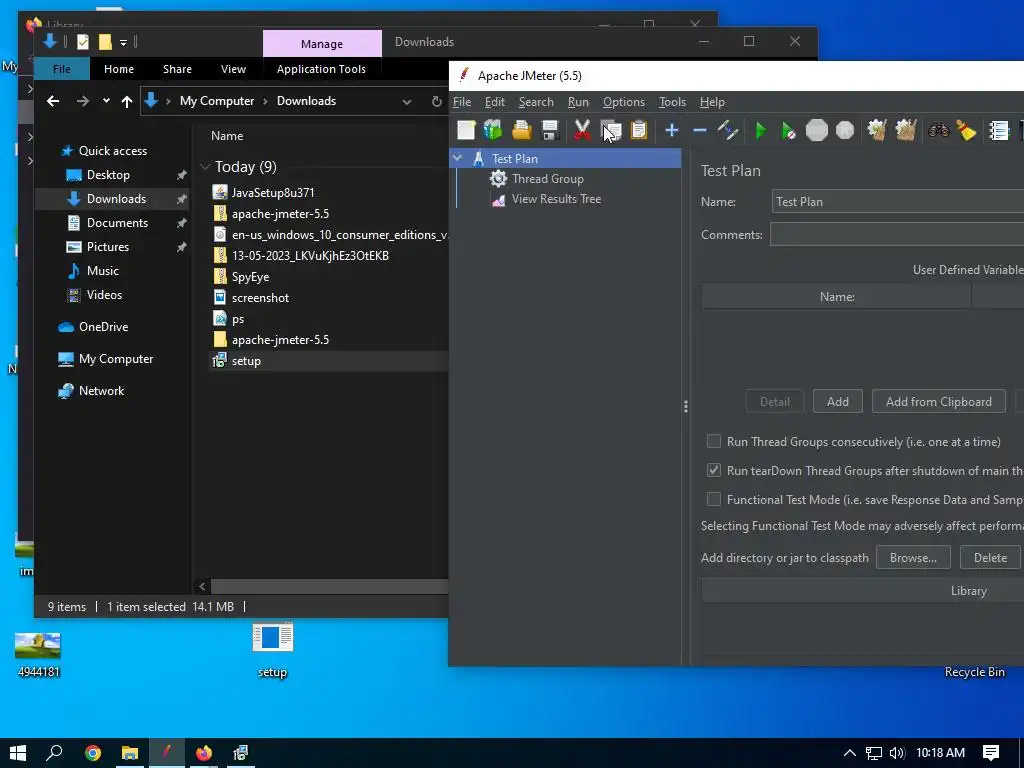The width and height of the screenshot is (1024, 768).
Task: Uncheck Run tearDown Thread Groups checkbox
Action: pos(714,470)
